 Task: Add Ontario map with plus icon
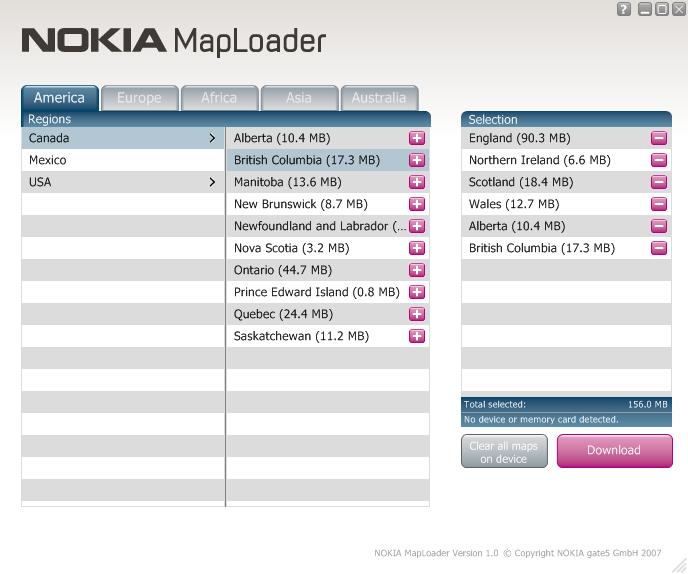coord(416,270)
